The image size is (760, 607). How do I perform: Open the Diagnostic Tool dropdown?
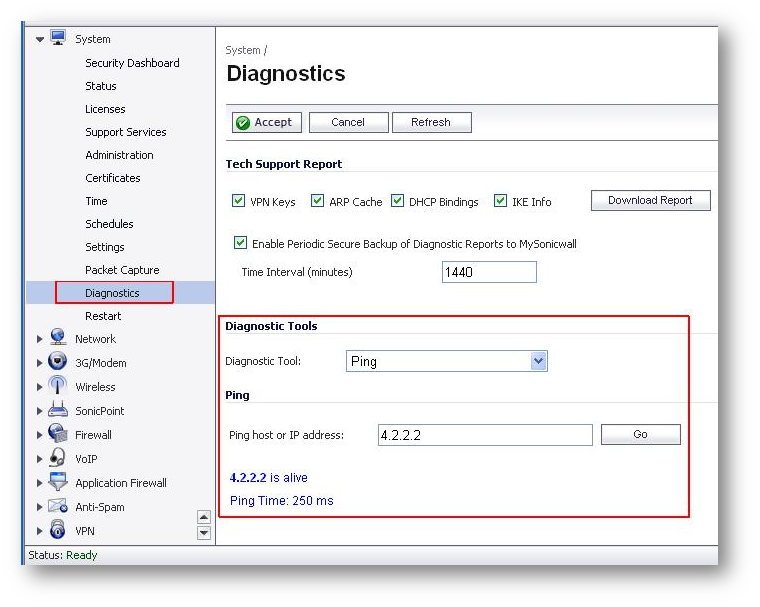538,361
